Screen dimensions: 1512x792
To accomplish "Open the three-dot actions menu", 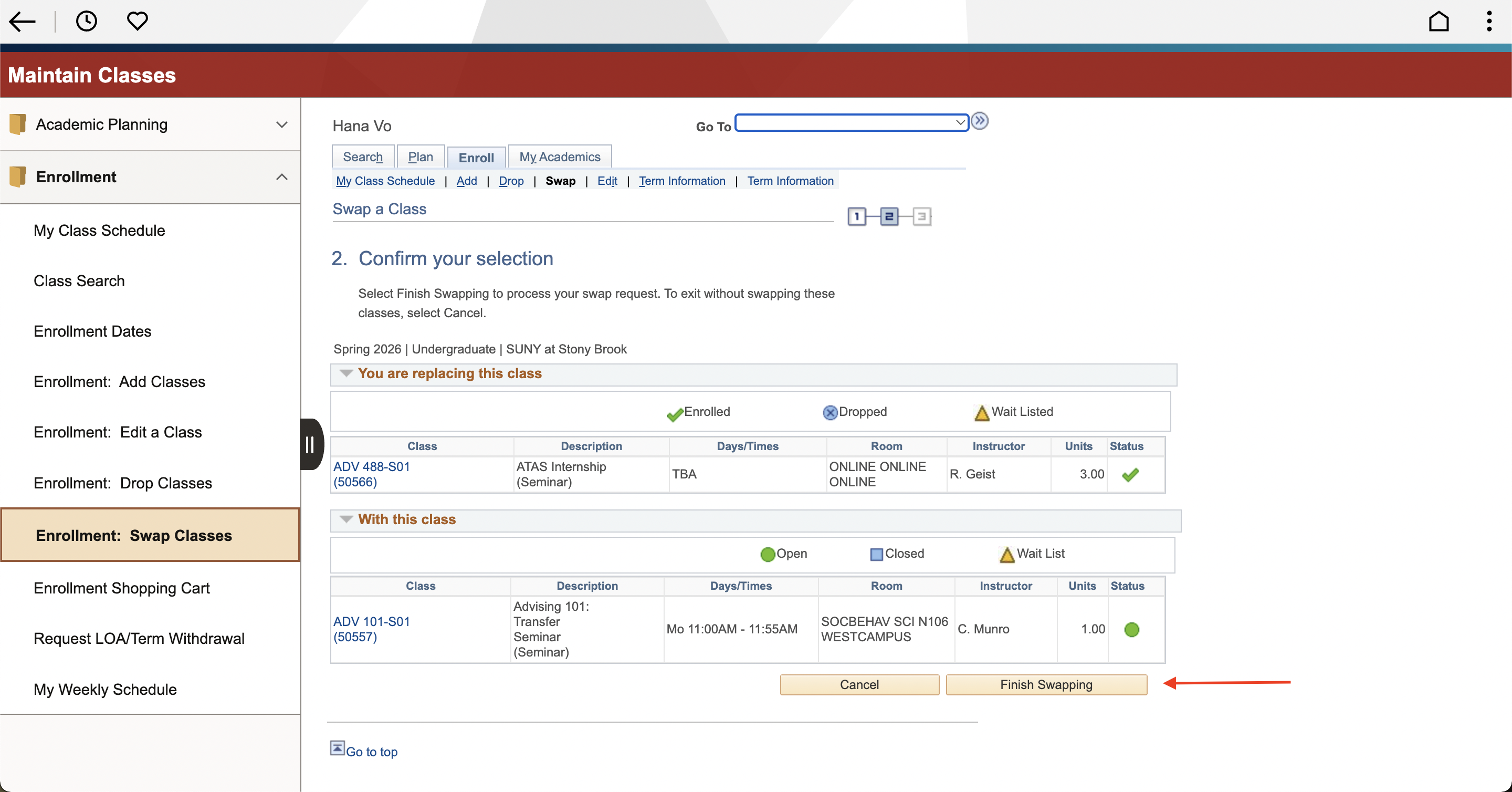I will point(1489,21).
